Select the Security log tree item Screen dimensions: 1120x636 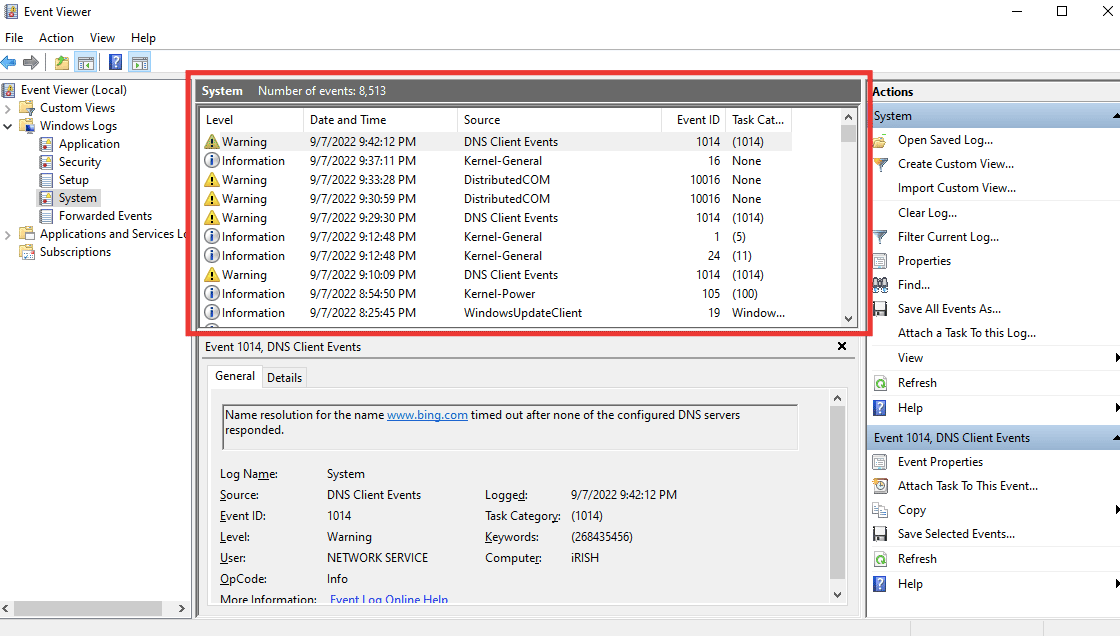click(x=79, y=162)
